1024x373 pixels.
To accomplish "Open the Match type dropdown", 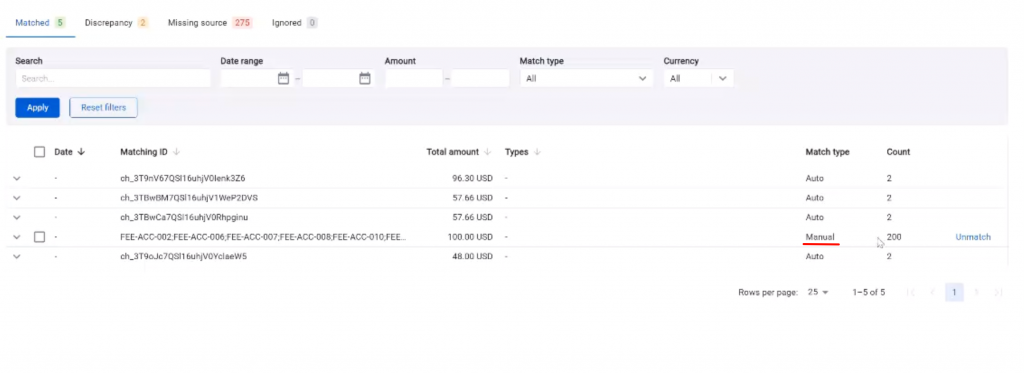I will (586, 78).
